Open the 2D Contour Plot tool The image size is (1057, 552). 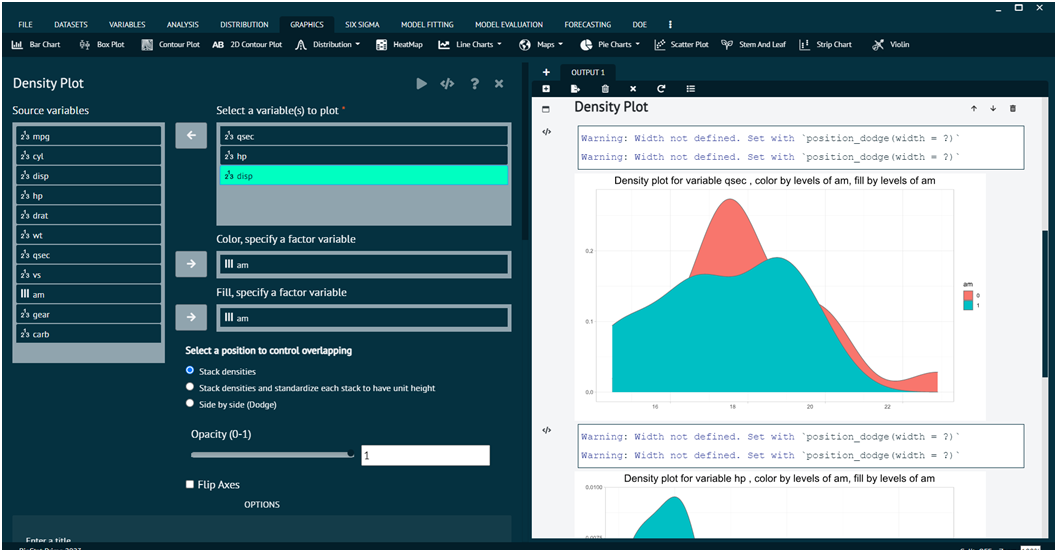(x=247, y=44)
